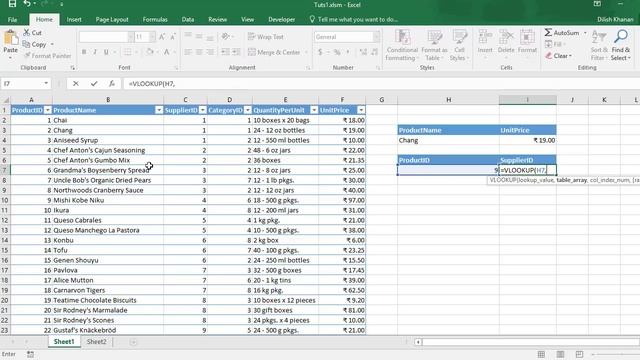Open the CategoryID column filter dropdown
Screen dimensions: 640x360
click(x=248, y=110)
